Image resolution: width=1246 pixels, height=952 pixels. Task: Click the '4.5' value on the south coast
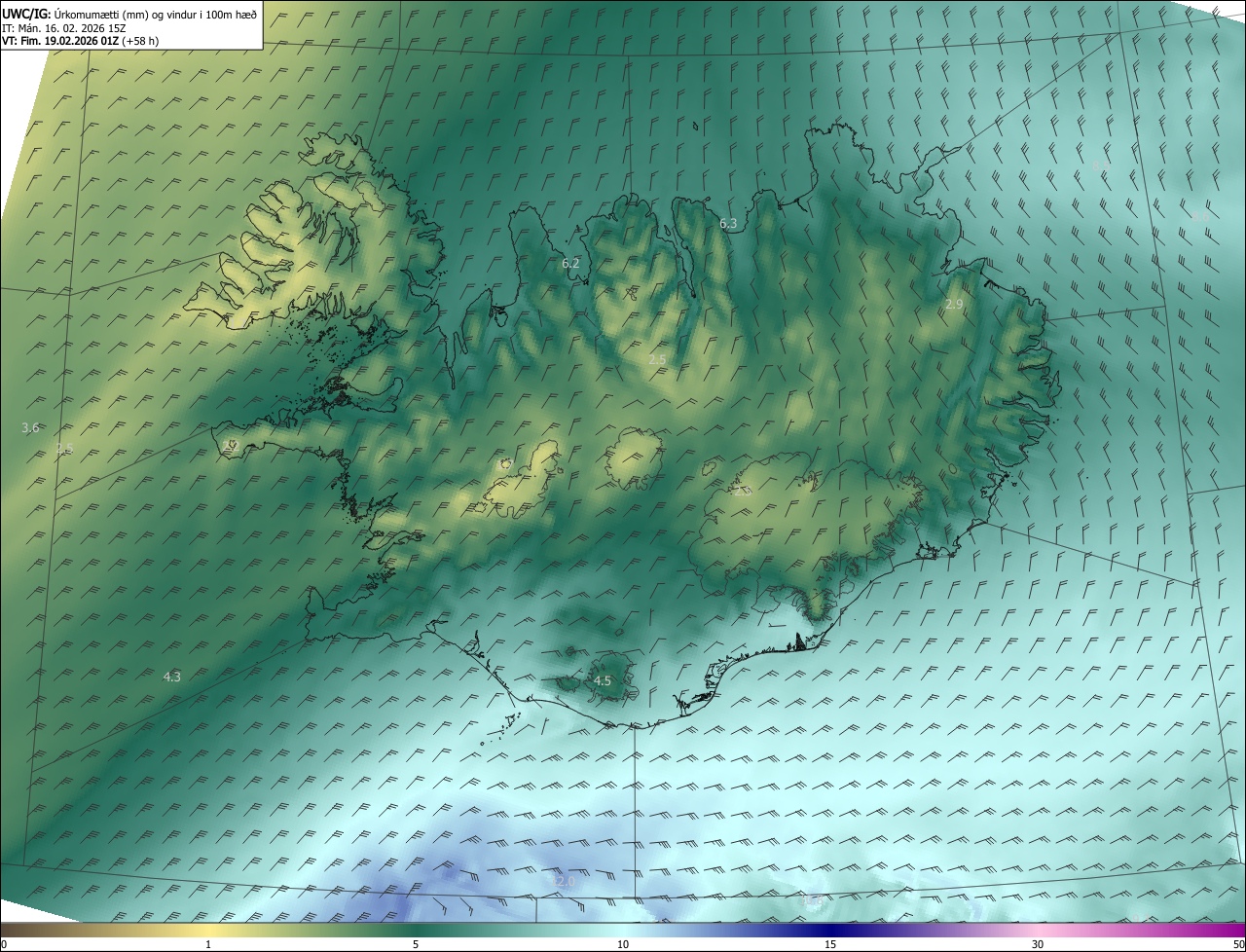[602, 681]
